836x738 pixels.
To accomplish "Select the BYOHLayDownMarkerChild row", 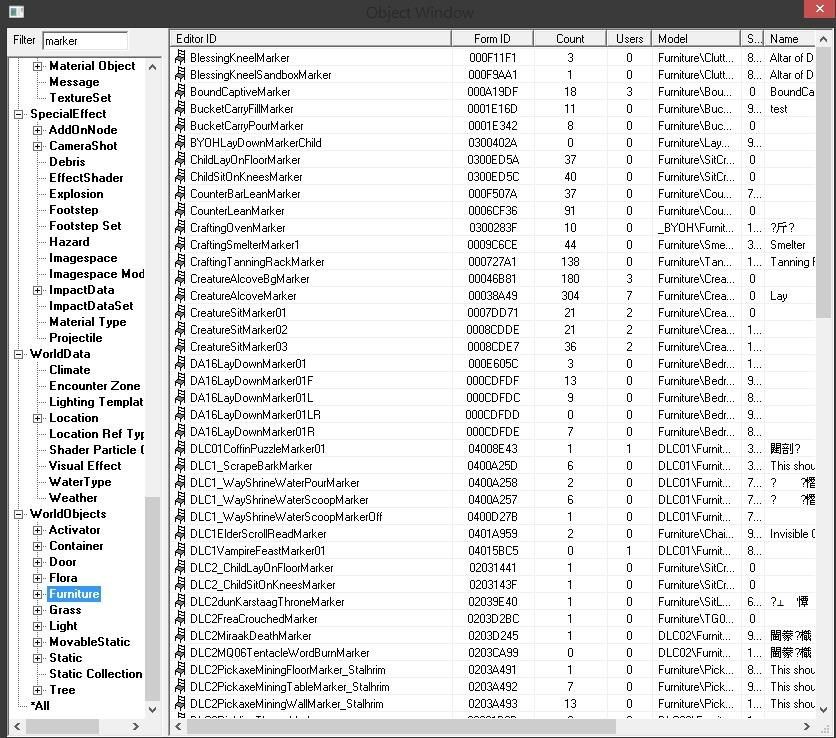I will [x=494, y=143].
